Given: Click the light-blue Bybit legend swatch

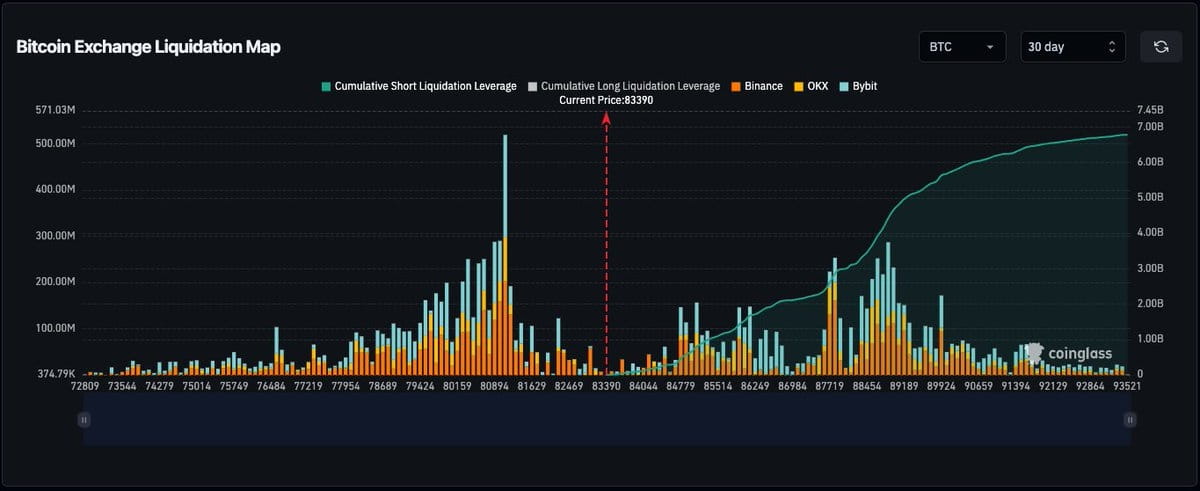Looking at the screenshot, I should click(843, 87).
